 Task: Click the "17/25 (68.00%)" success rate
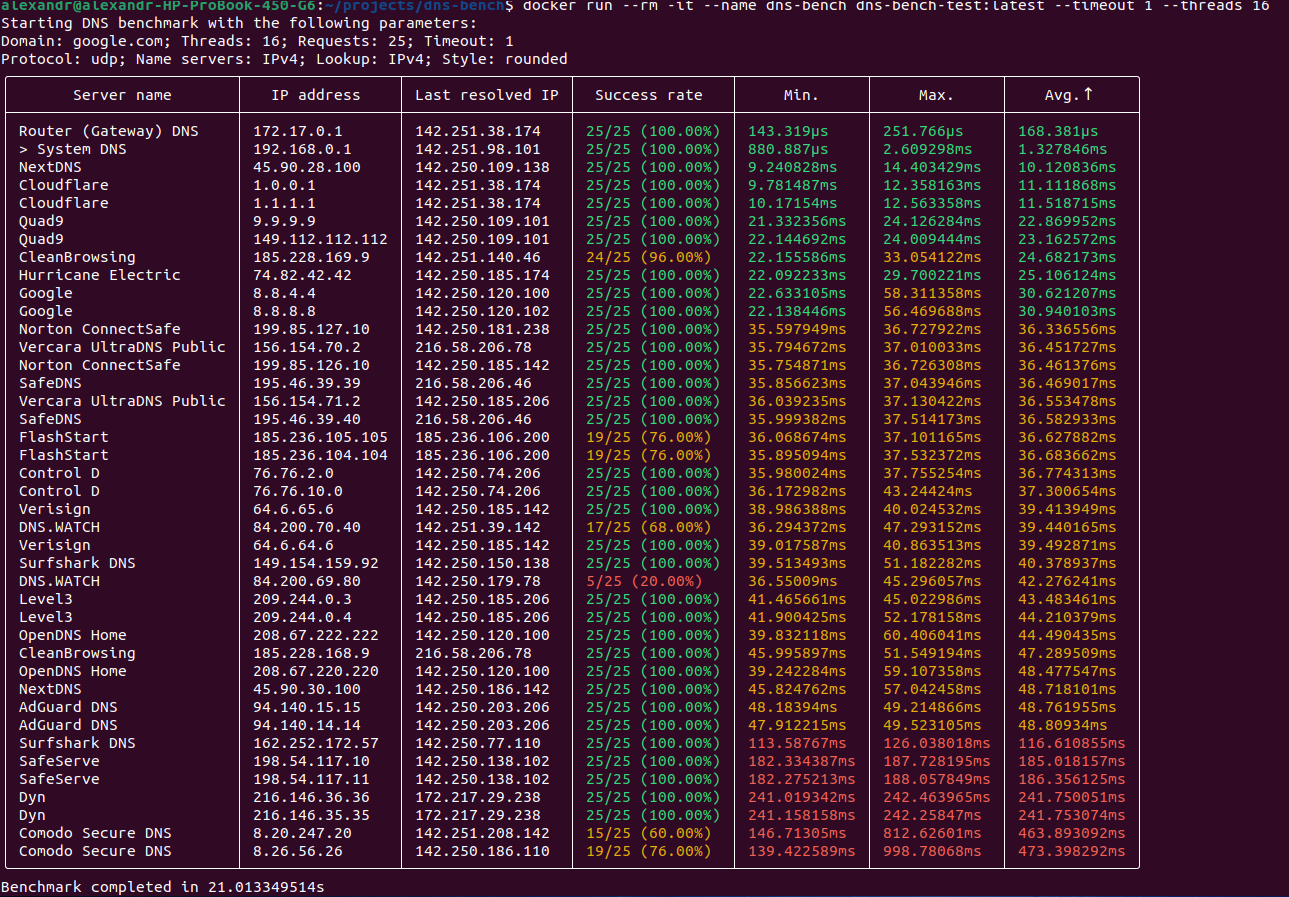click(x=649, y=527)
